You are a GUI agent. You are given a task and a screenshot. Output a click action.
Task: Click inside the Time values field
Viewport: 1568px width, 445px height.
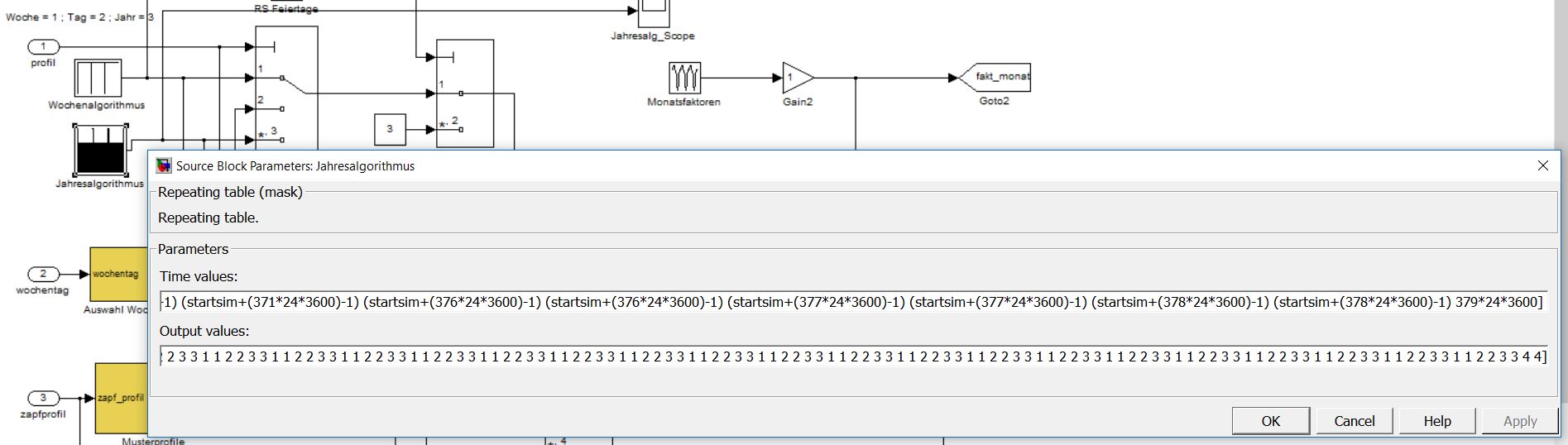852,302
